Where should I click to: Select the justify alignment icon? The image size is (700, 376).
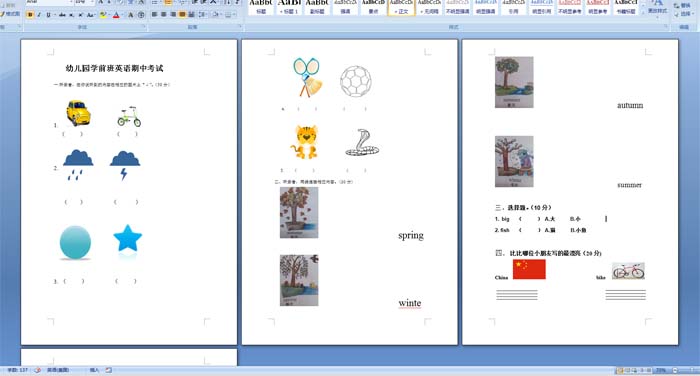[182, 15]
